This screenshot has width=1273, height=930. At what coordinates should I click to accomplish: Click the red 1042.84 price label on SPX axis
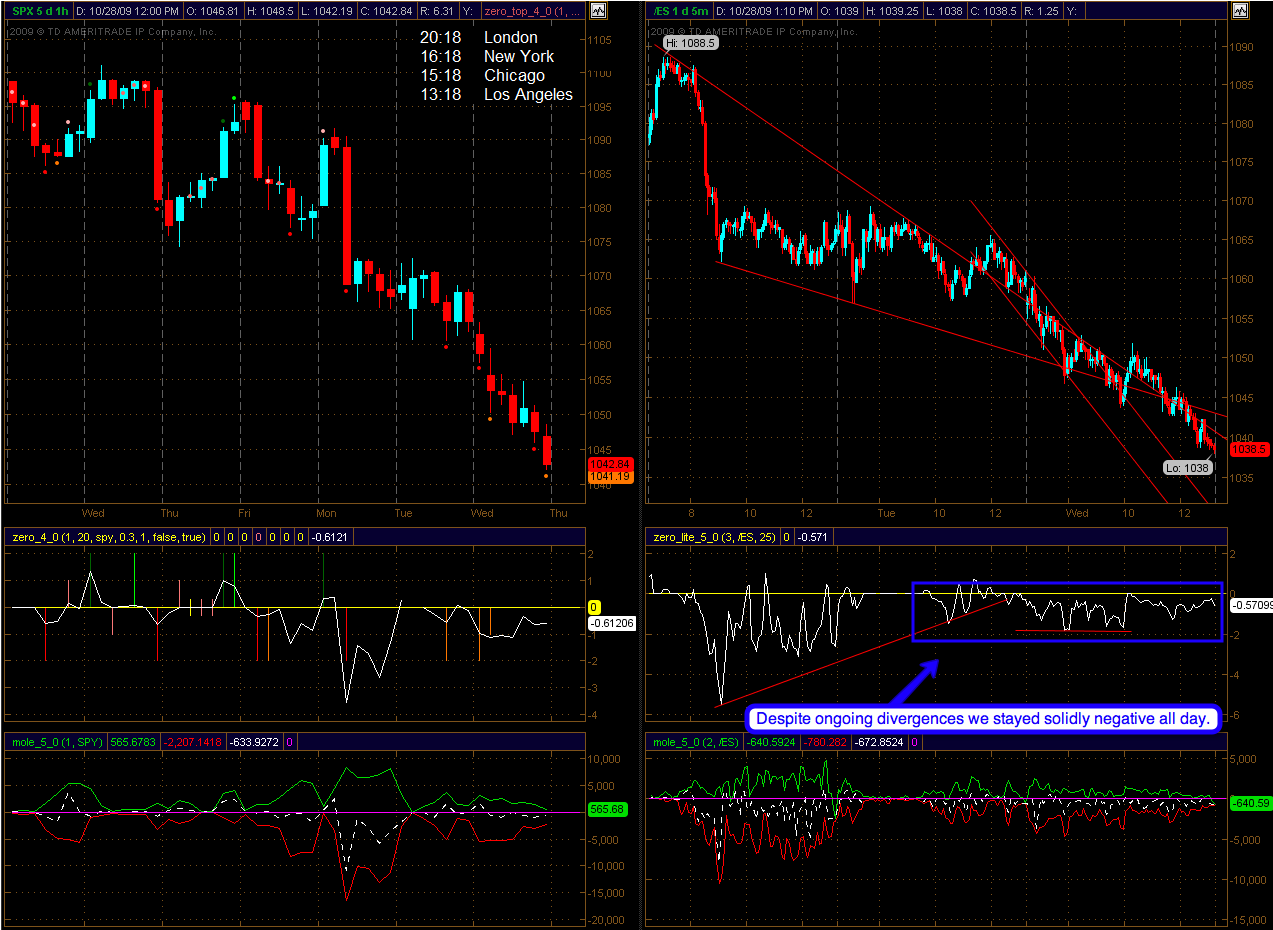[609, 464]
